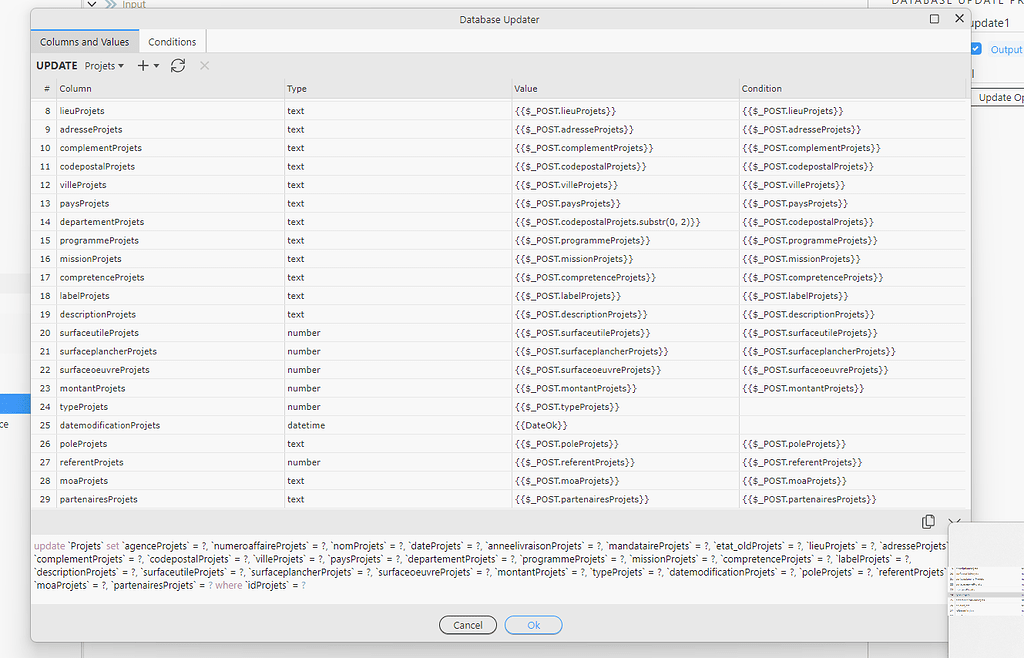The image size is (1024, 658).
Task: Click the Value cell of montantProjets
Action: tap(580, 388)
